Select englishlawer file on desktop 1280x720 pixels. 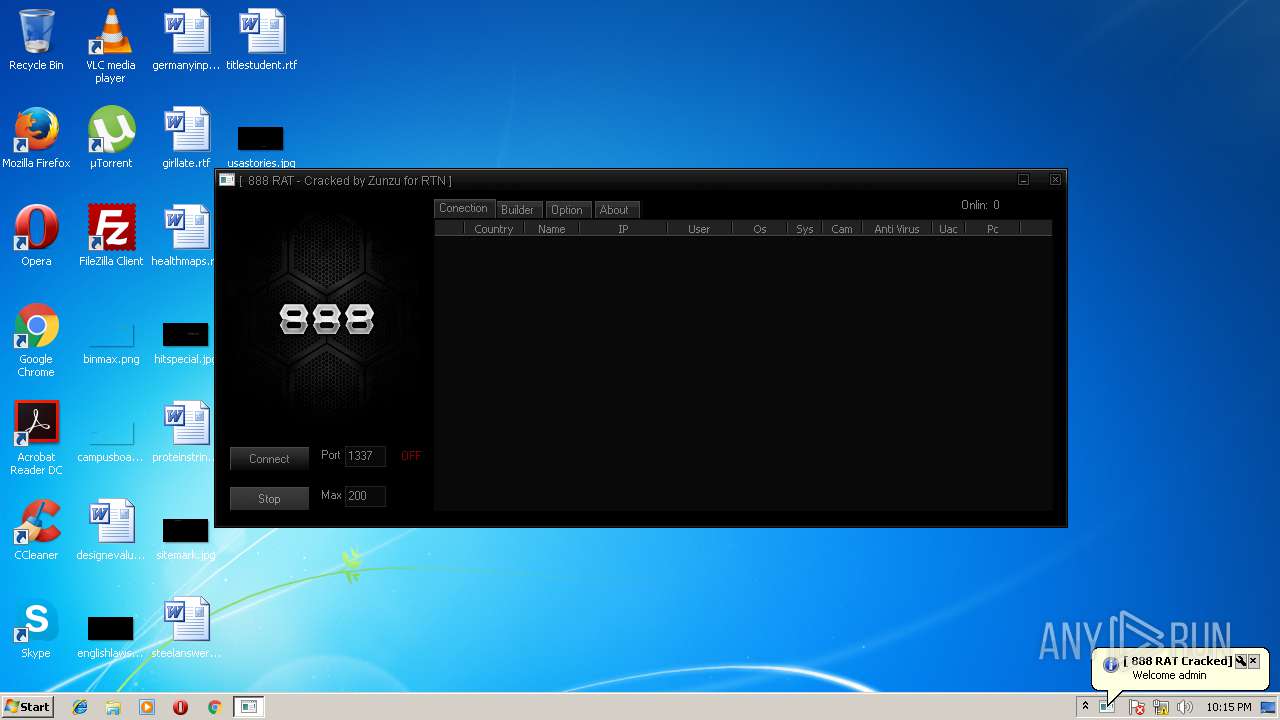[x=111, y=636]
